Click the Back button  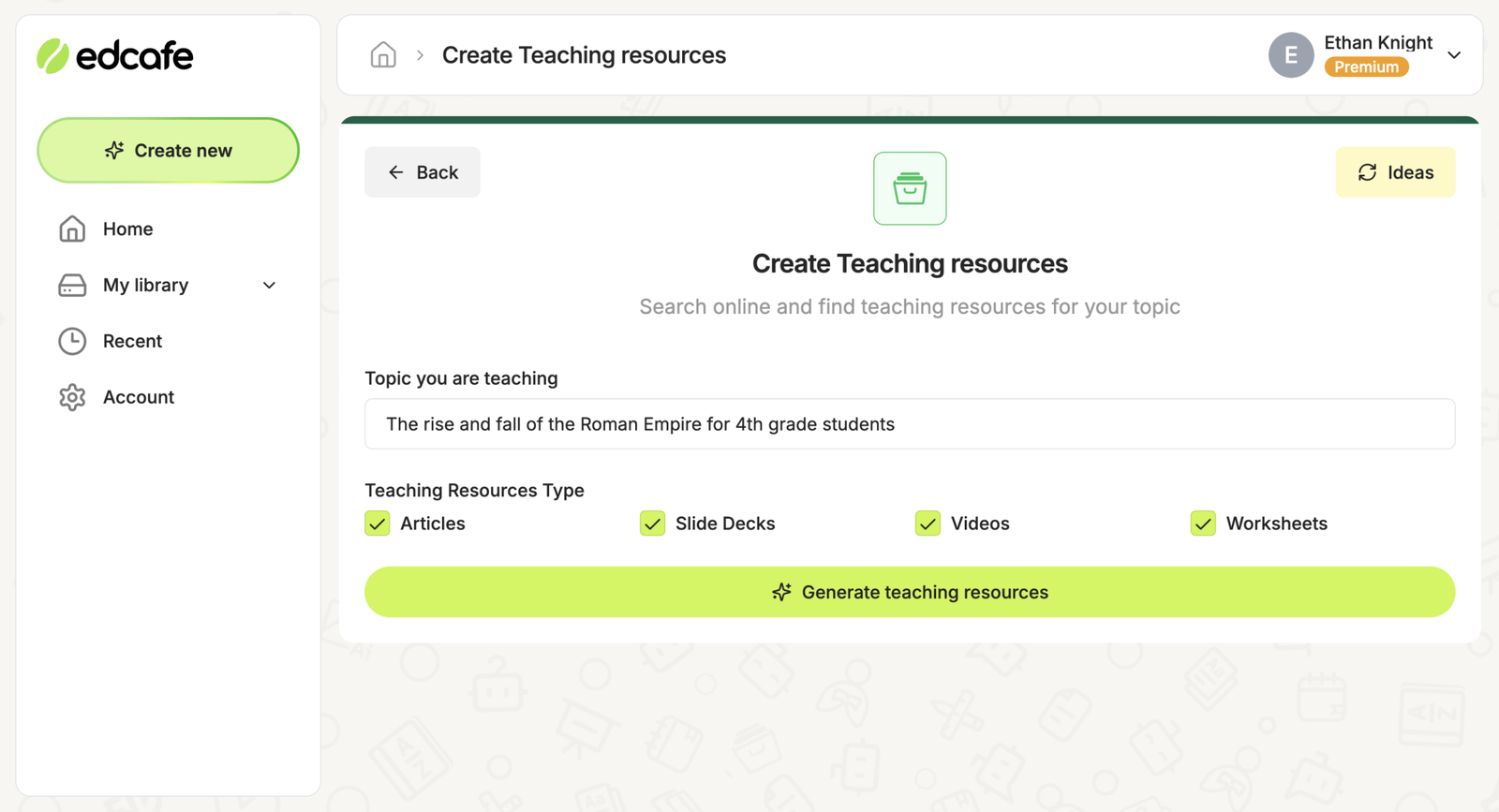click(x=423, y=172)
